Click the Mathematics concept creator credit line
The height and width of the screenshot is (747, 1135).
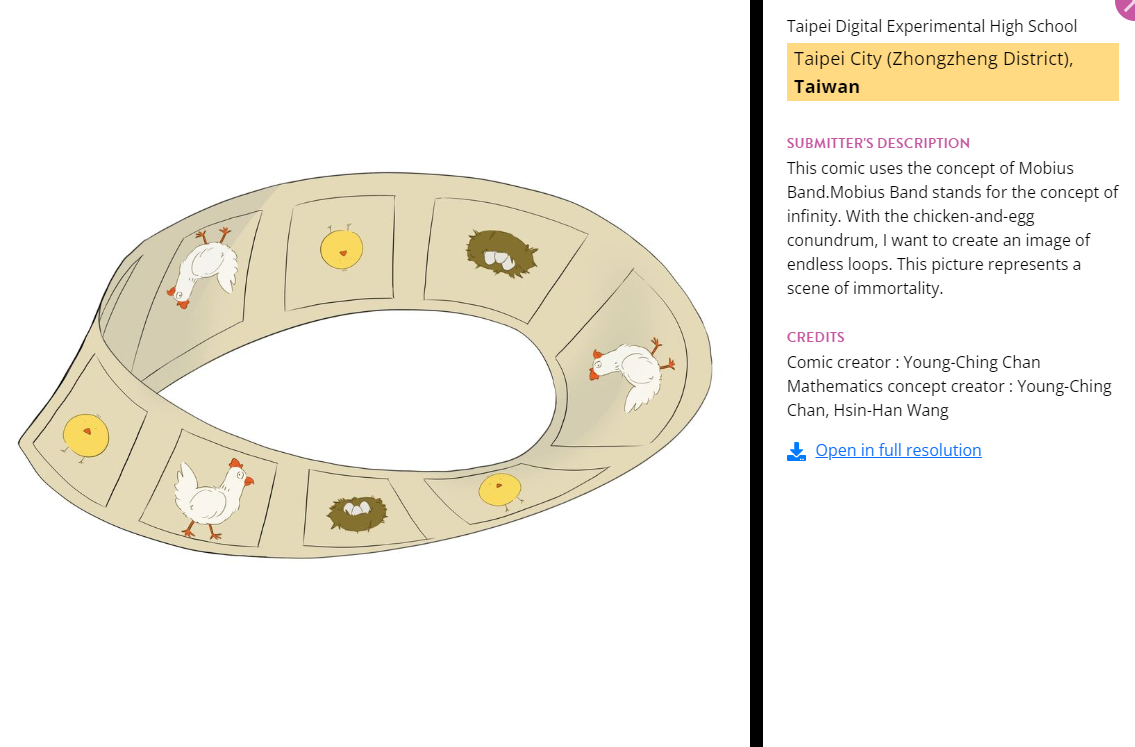pos(949,398)
